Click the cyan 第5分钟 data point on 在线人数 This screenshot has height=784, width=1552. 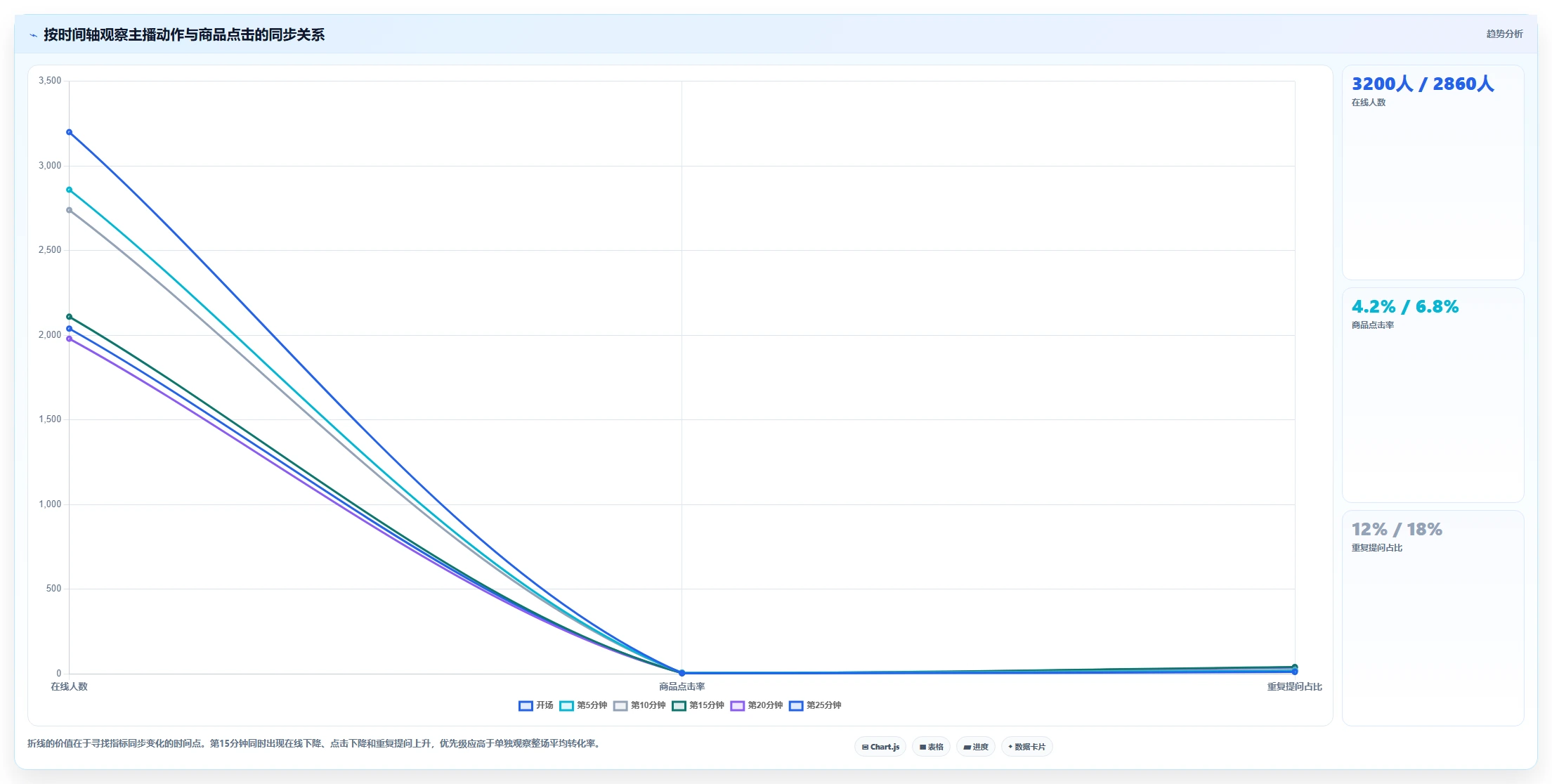pos(69,190)
